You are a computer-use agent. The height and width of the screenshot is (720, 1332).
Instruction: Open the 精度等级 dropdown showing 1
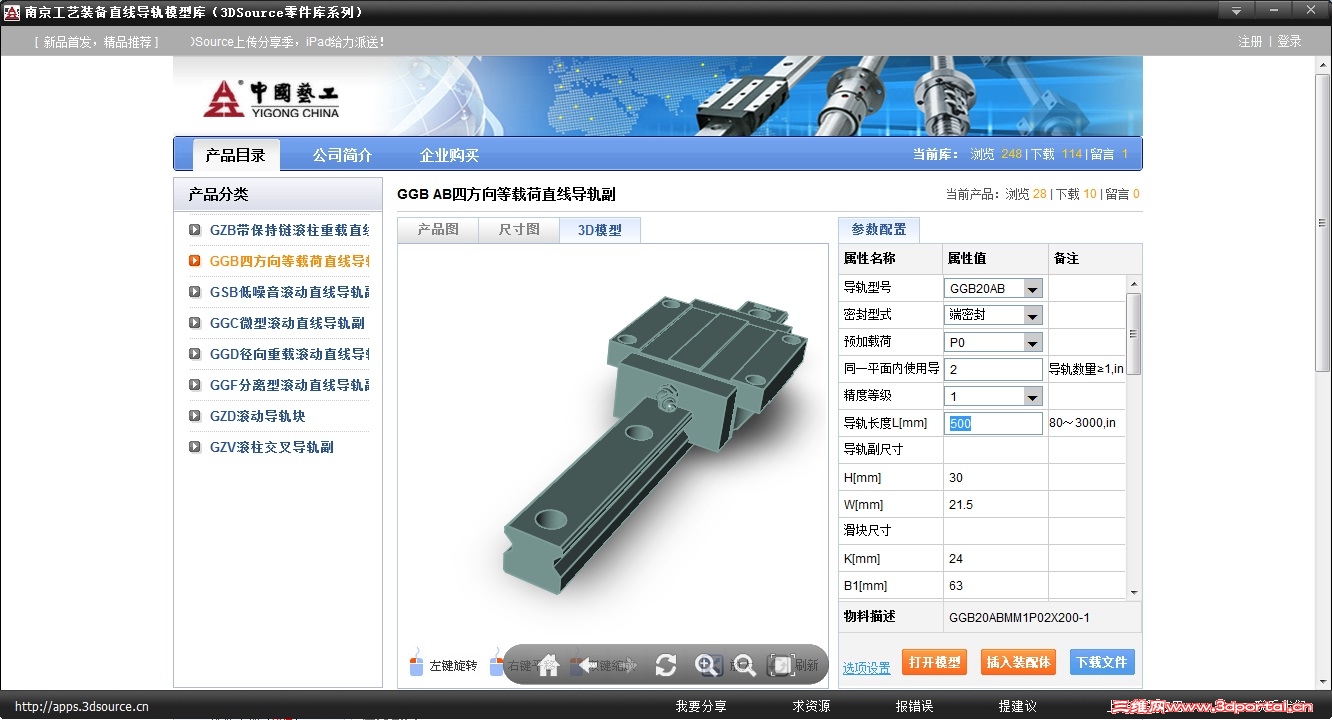pyautogui.click(x=1033, y=396)
